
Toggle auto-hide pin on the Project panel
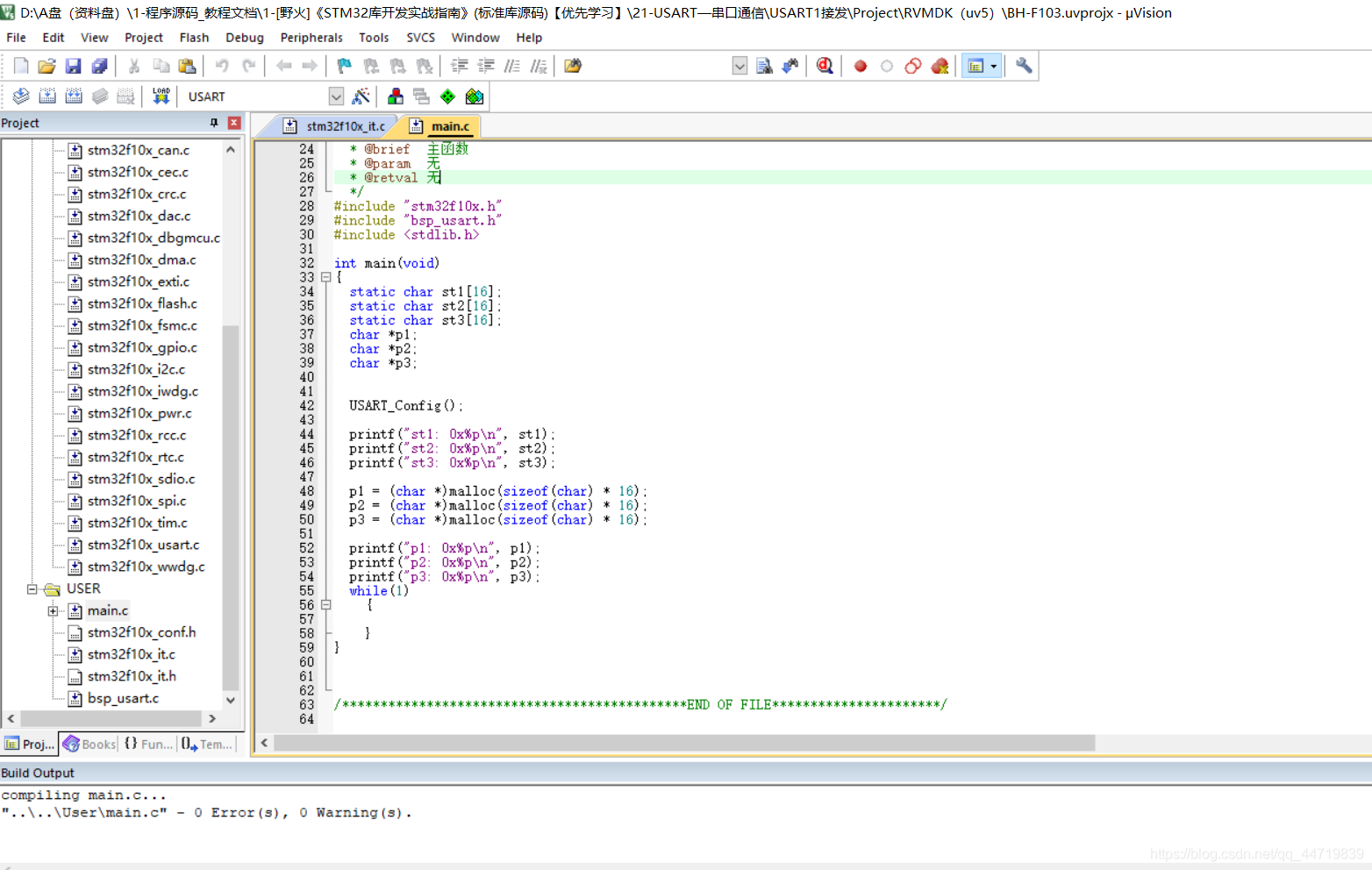[214, 123]
